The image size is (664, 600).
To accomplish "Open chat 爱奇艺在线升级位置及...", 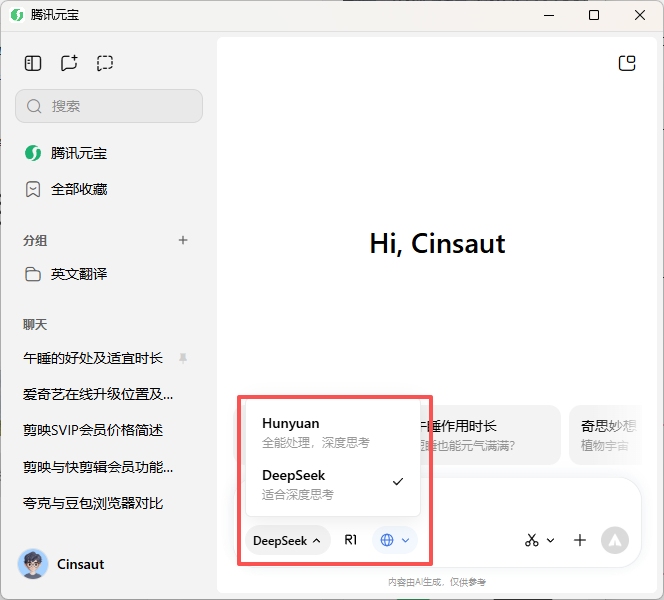I will (x=98, y=394).
